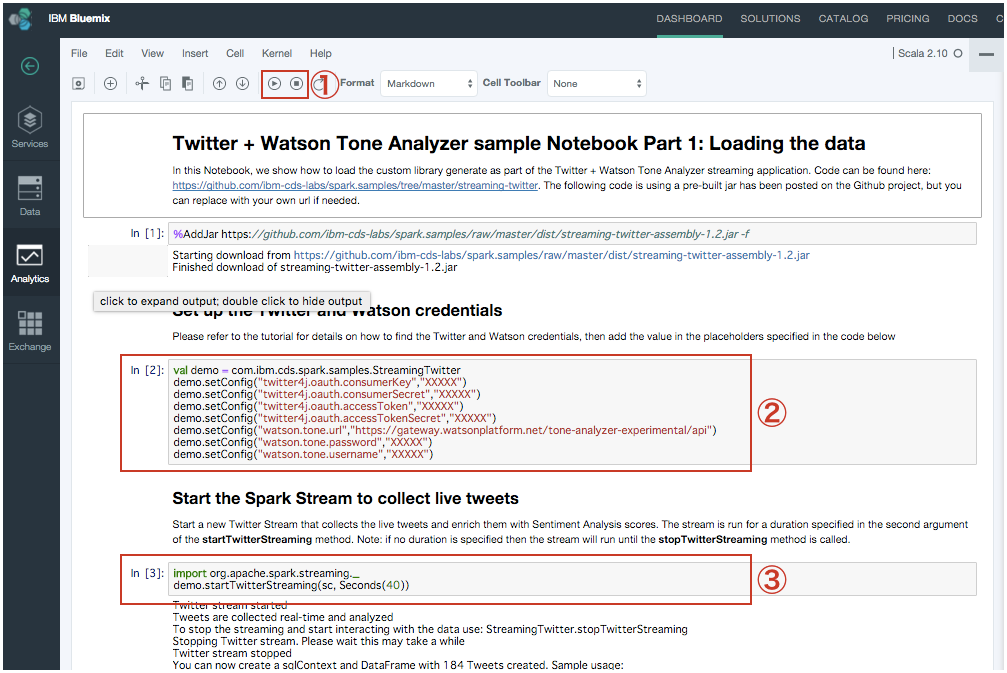Click the credentials setConfig code cell
This screenshot has width=1007, height=673.
(572, 412)
